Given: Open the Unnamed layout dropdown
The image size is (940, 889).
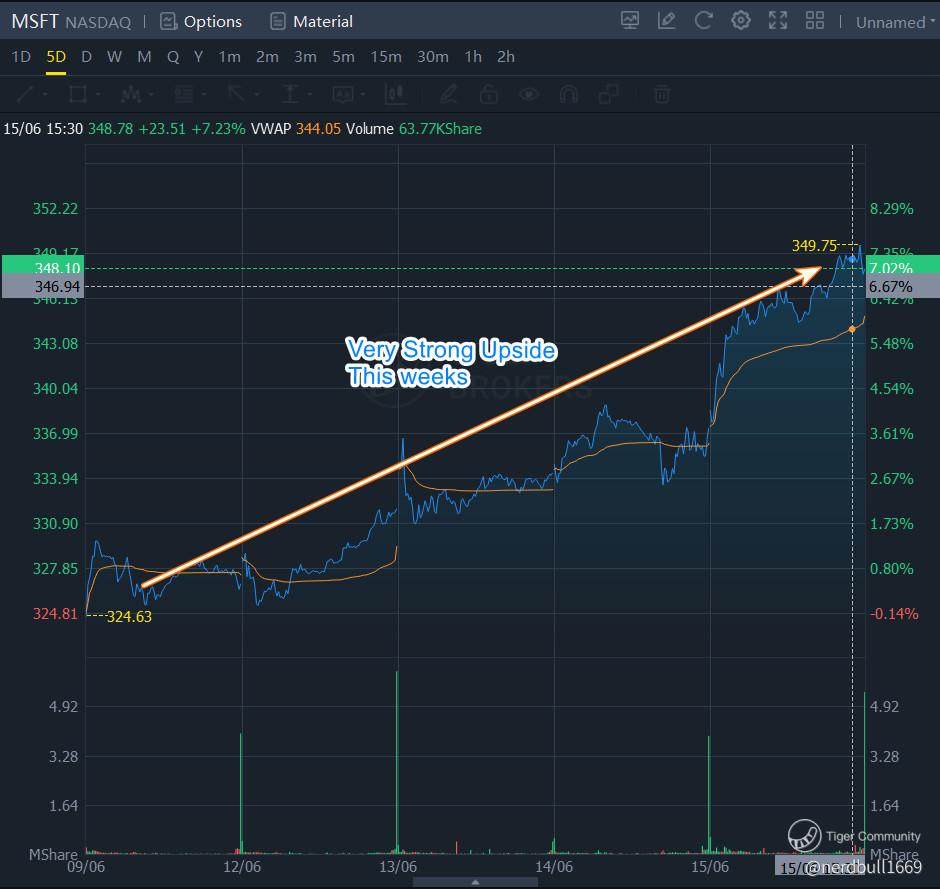Looking at the screenshot, I should [895, 22].
